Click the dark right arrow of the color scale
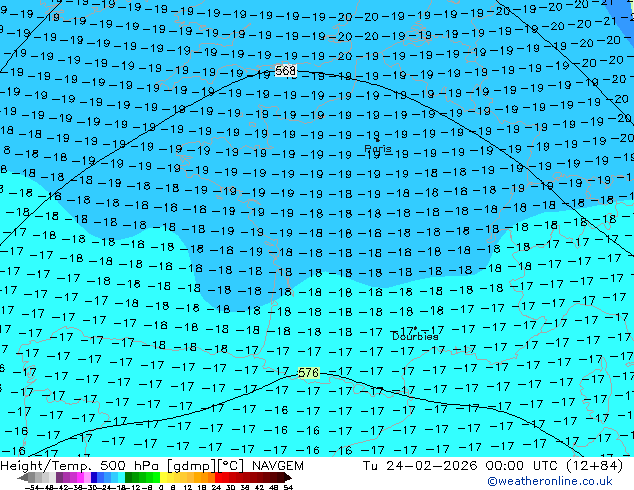The image size is (634, 490). [288, 477]
